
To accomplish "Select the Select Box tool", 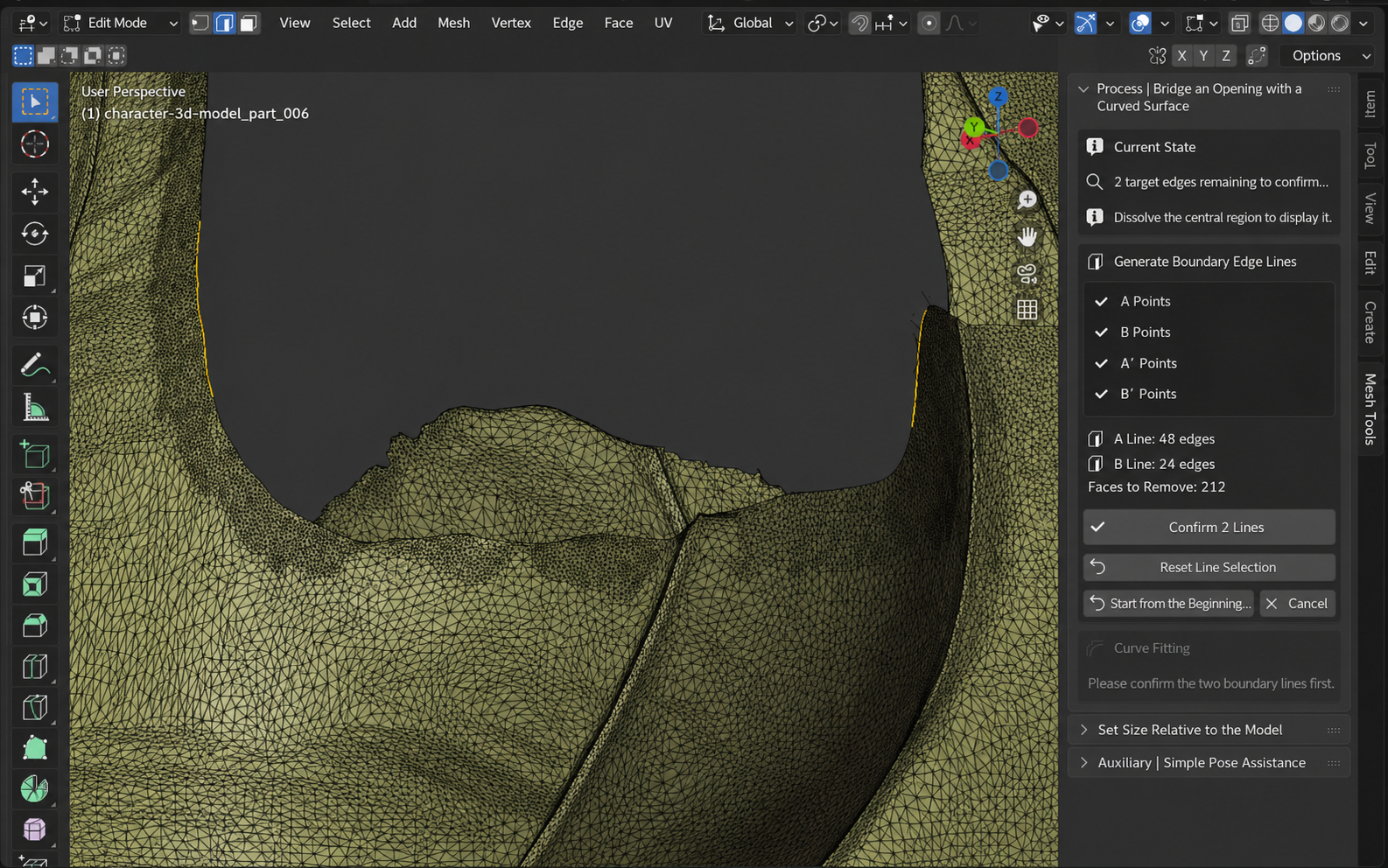I will (35, 102).
